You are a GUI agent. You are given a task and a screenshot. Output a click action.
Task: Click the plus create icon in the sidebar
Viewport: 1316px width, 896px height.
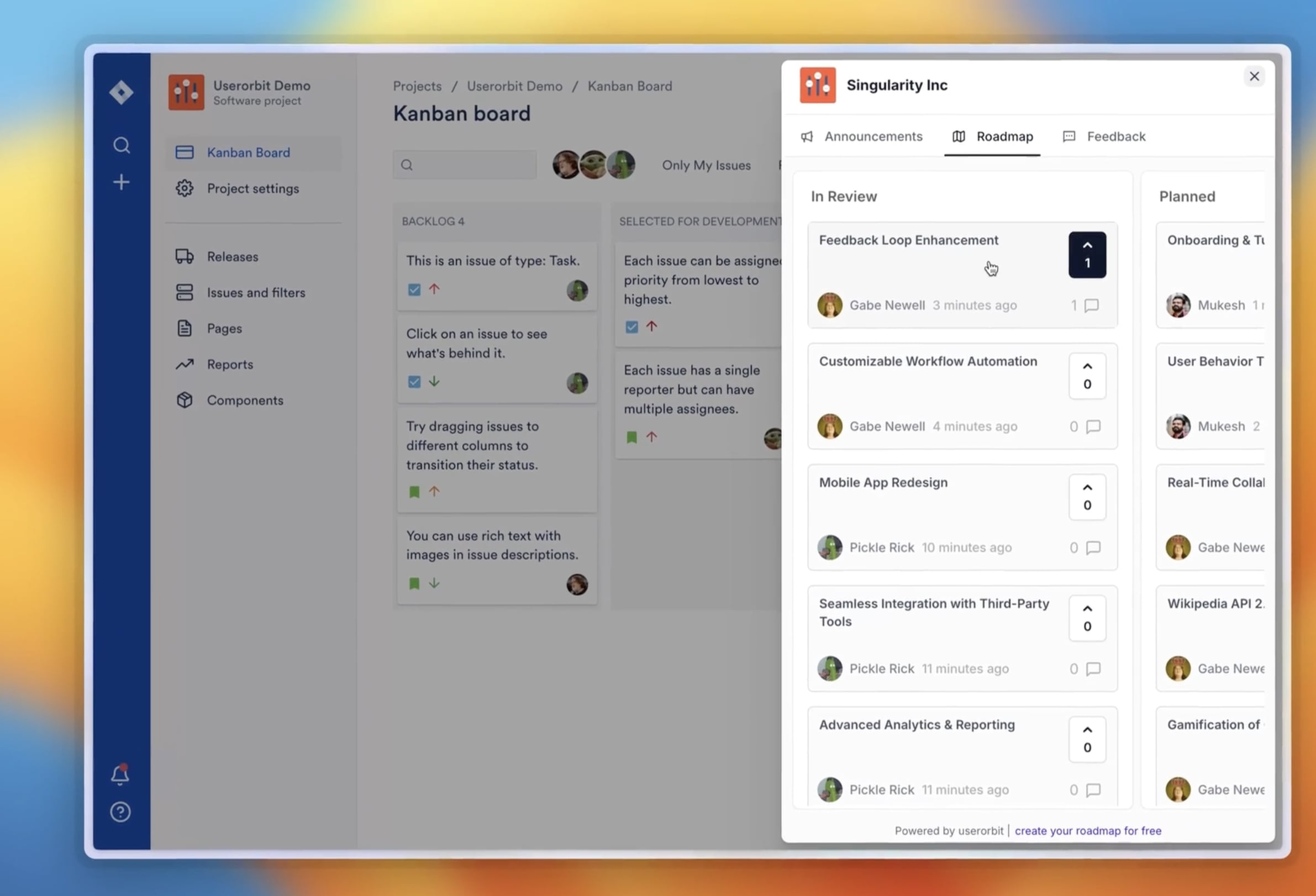[x=121, y=182]
